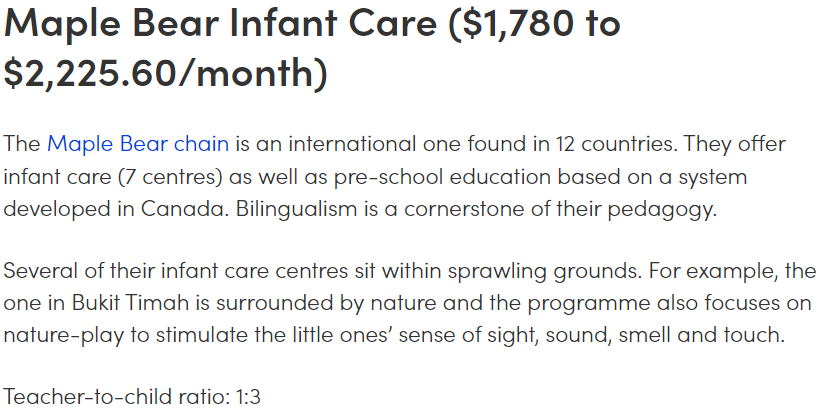Click the phrase 'sight, sound, smell and touch'
This screenshot has height=419, width=823.
(x=636, y=335)
